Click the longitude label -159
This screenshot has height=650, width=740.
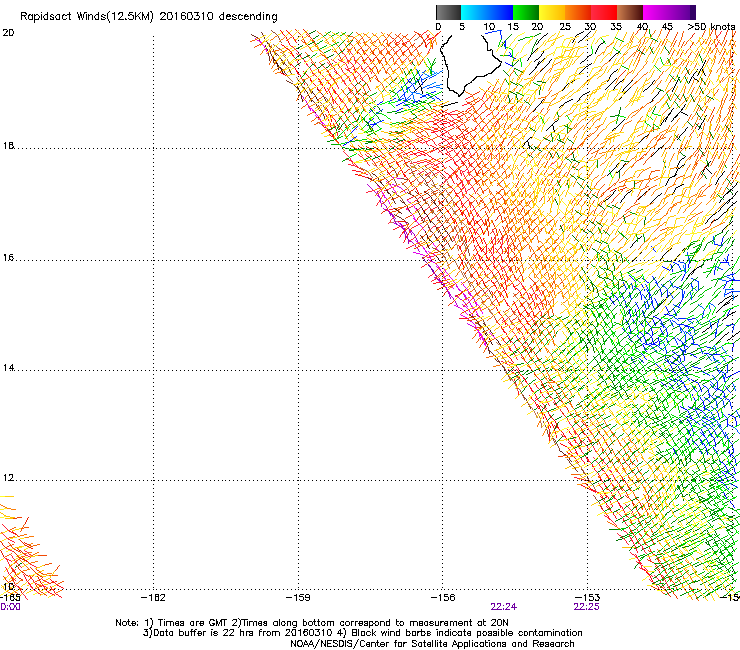click(x=298, y=598)
